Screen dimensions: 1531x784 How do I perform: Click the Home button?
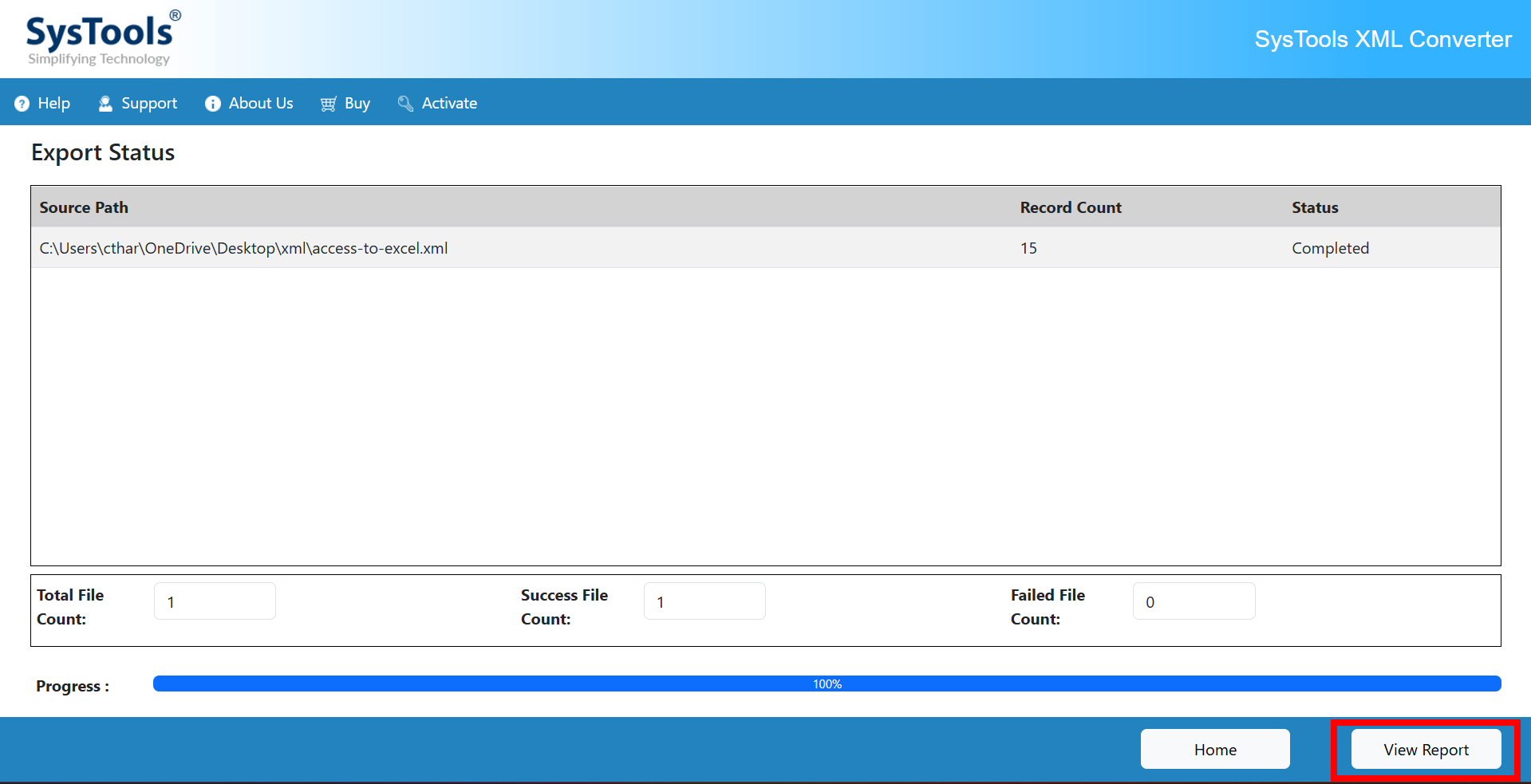(x=1215, y=749)
